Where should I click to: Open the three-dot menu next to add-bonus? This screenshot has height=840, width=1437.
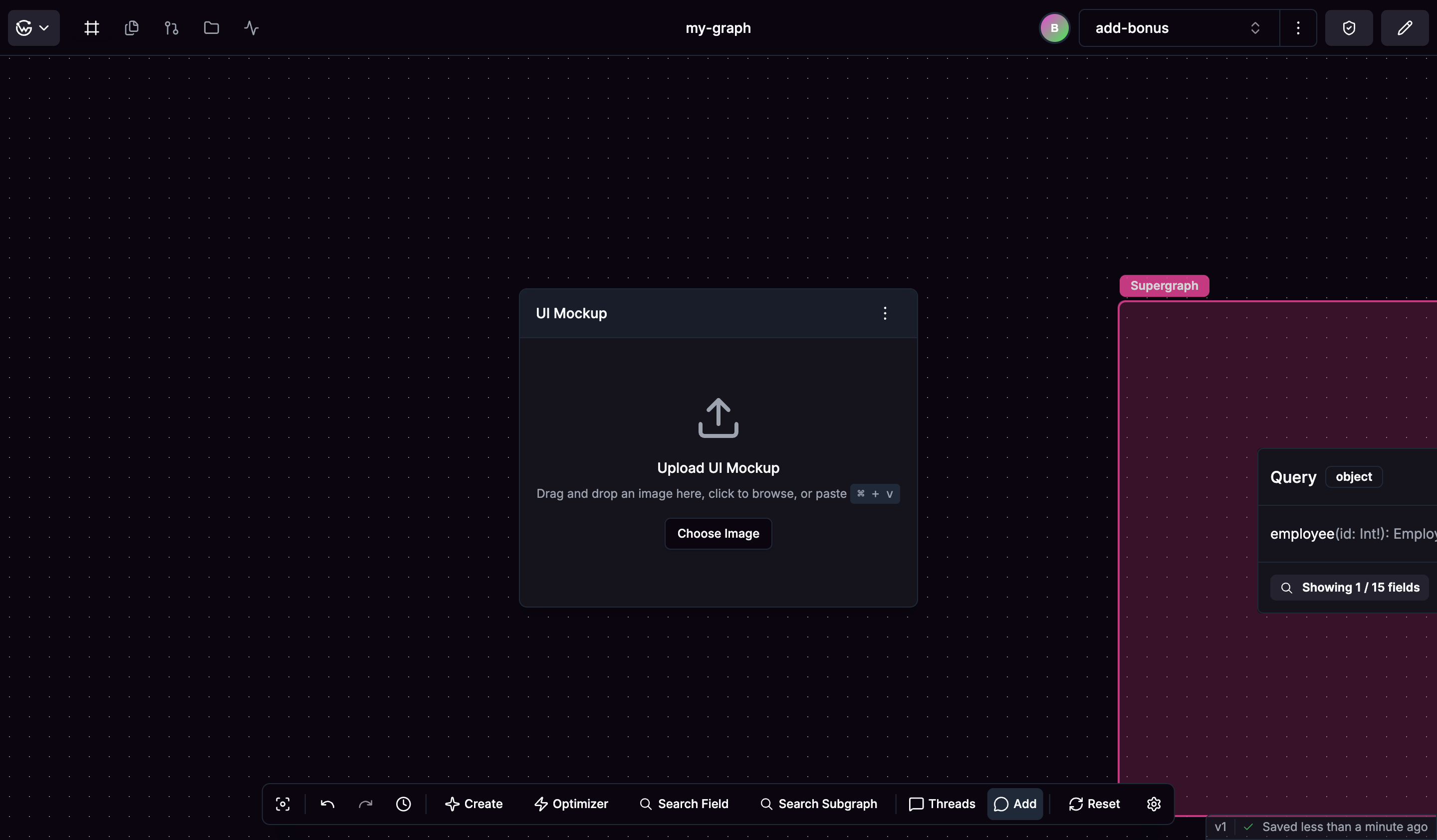(1297, 27)
